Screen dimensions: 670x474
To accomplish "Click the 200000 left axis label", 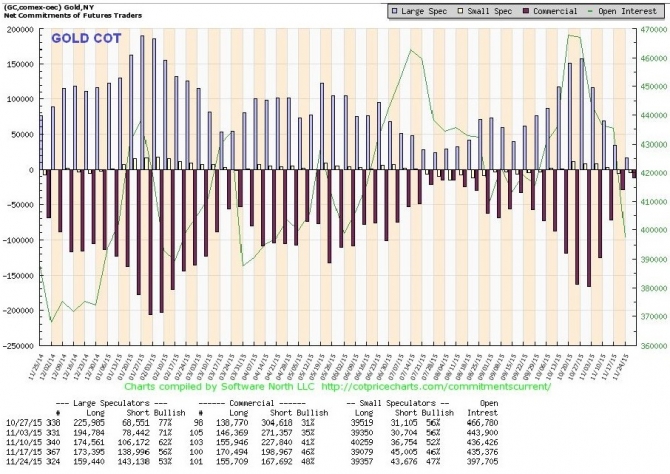I will pos(20,29).
